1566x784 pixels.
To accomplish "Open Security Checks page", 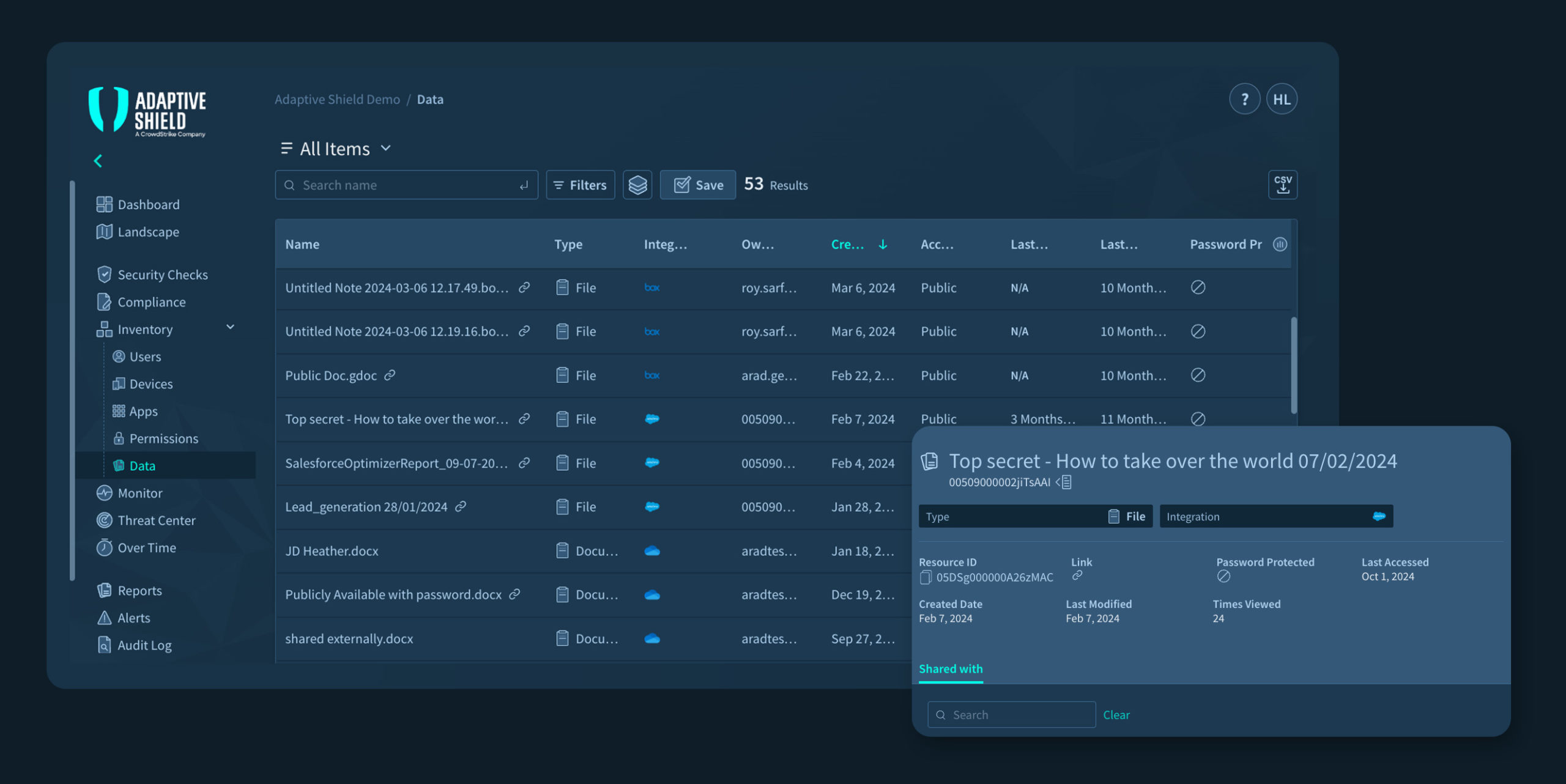I will 152,275.
